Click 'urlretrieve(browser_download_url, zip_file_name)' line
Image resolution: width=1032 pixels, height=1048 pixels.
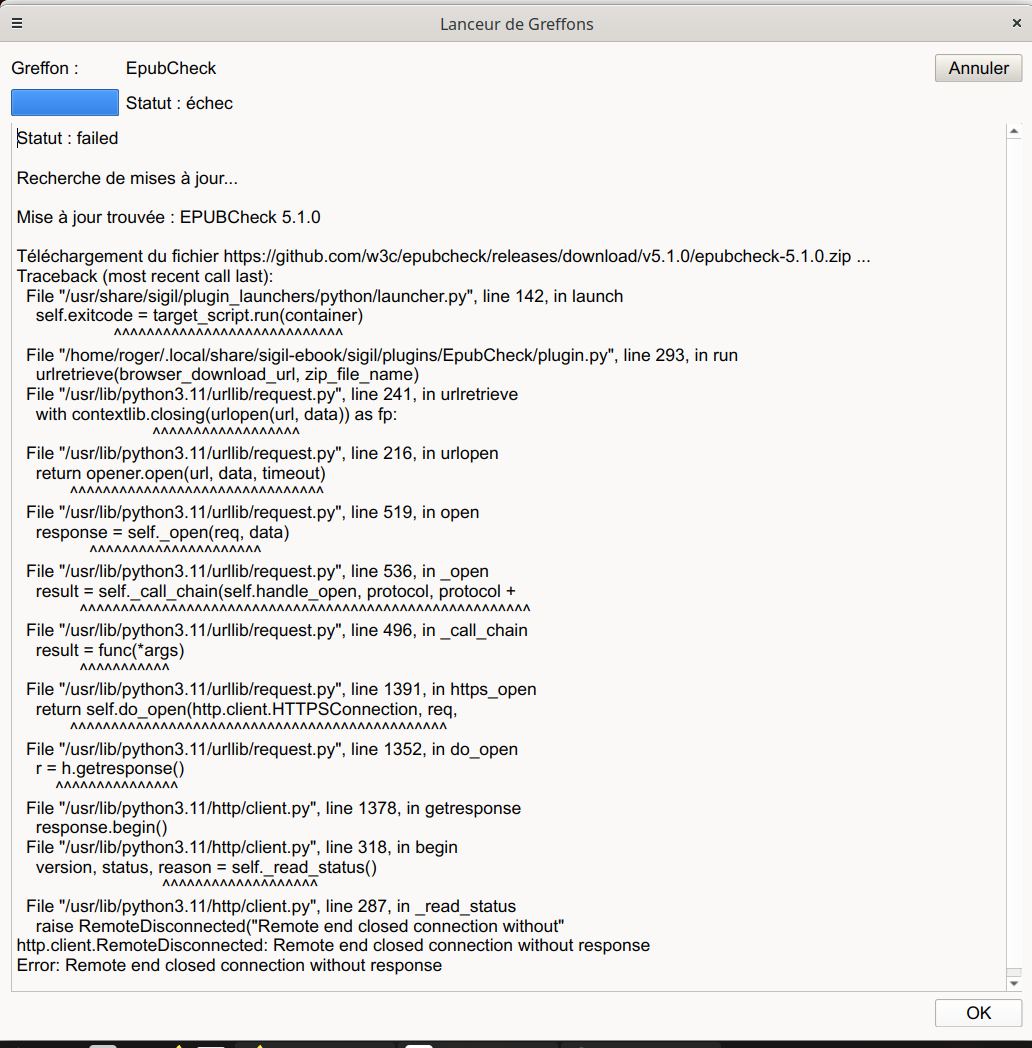(x=227, y=374)
